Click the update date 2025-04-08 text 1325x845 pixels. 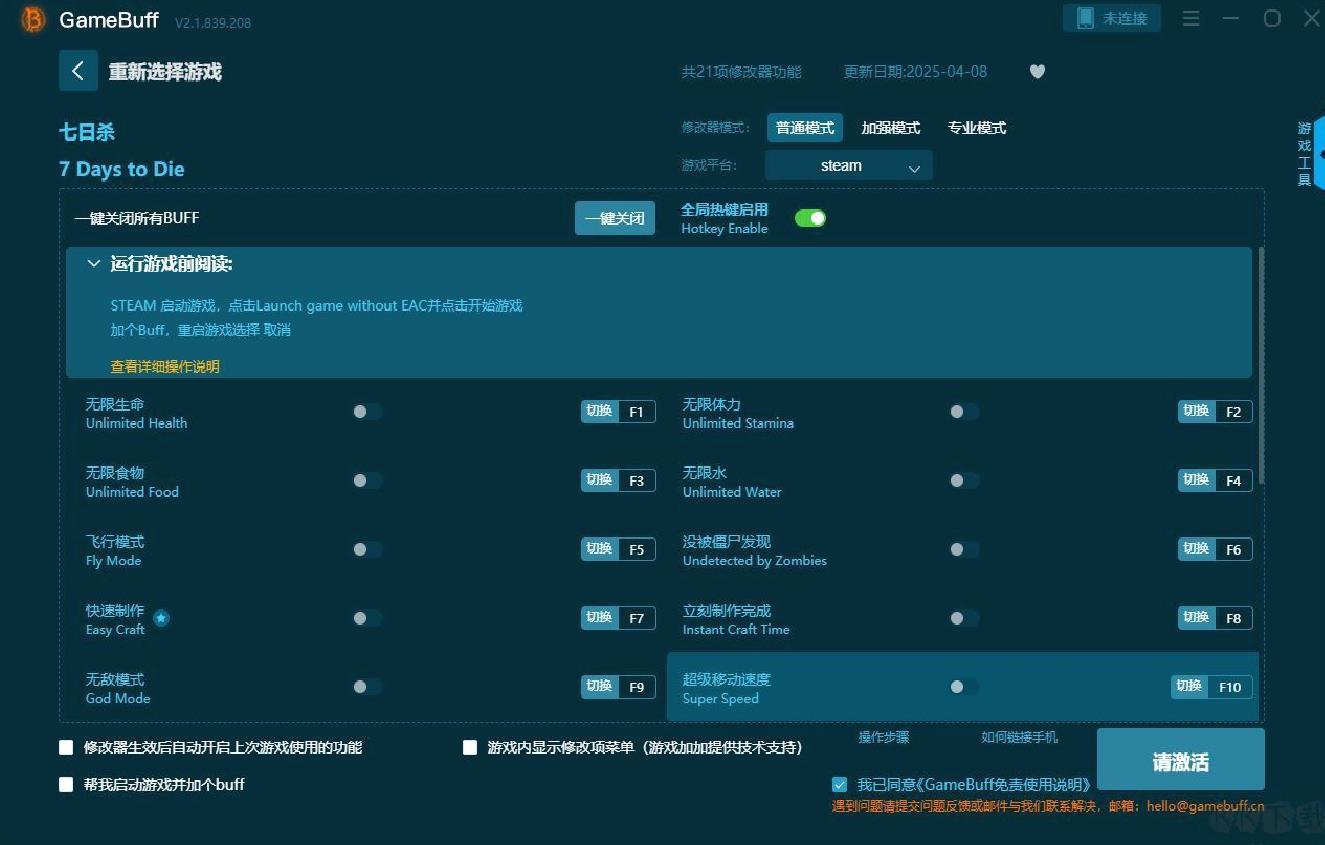point(915,72)
